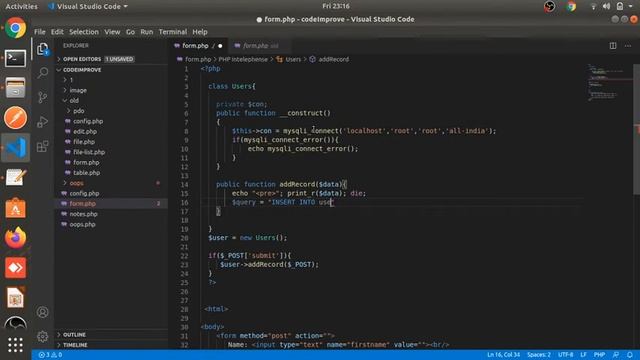Image resolution: width=640 pixels, height=360 pixels.
Task: Open the Accounts menu icon
Action: pos(42,312)
